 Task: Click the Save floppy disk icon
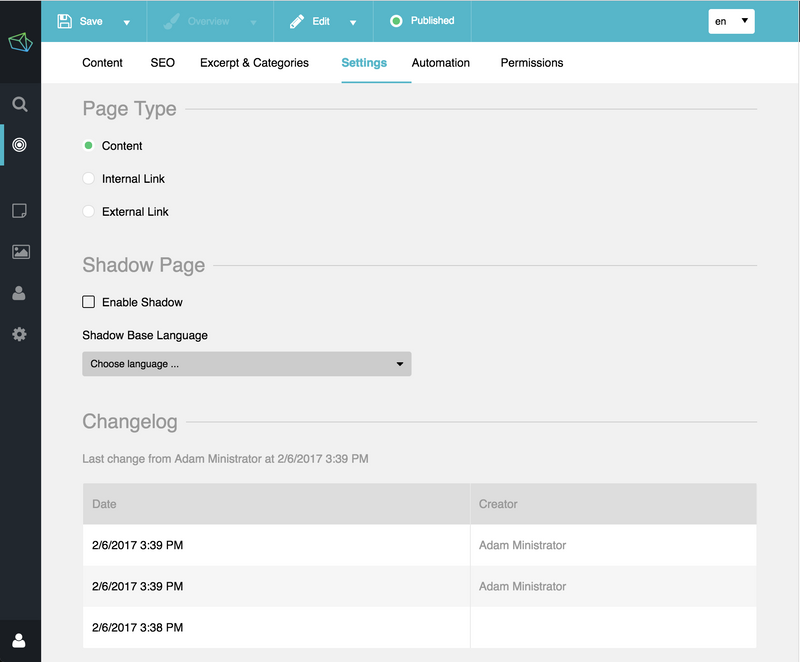point(64,21)
